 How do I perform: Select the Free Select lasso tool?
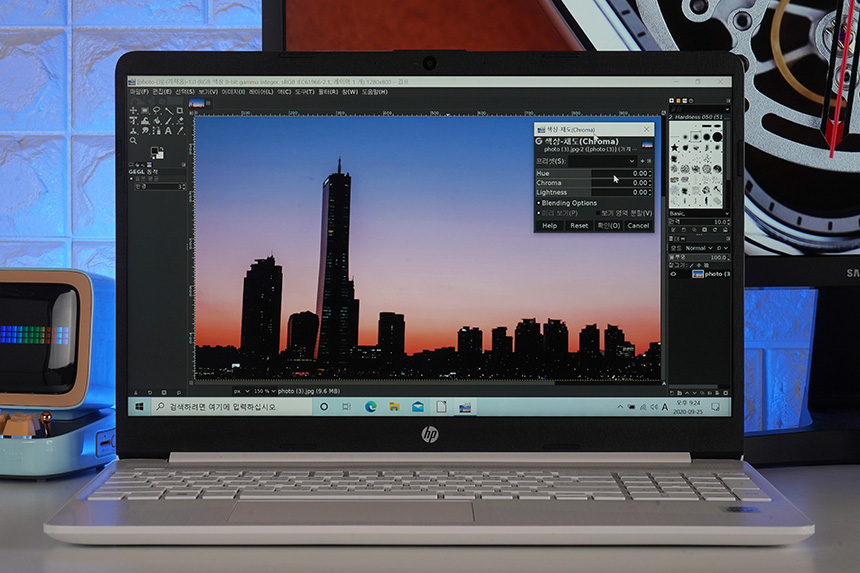click(157, 110)
